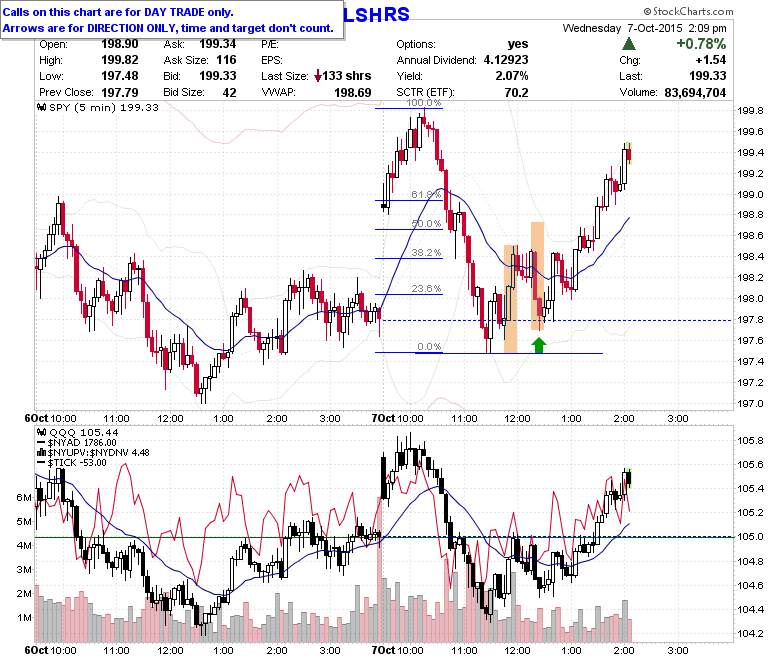Click the SPY (5 min) 199.33 chart title
The image size is (780, 659).
point(103,107)
